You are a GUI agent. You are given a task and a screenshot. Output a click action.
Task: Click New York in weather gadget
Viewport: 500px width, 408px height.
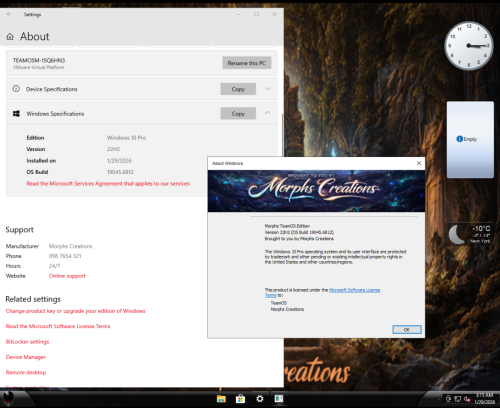tap(480, 241)
